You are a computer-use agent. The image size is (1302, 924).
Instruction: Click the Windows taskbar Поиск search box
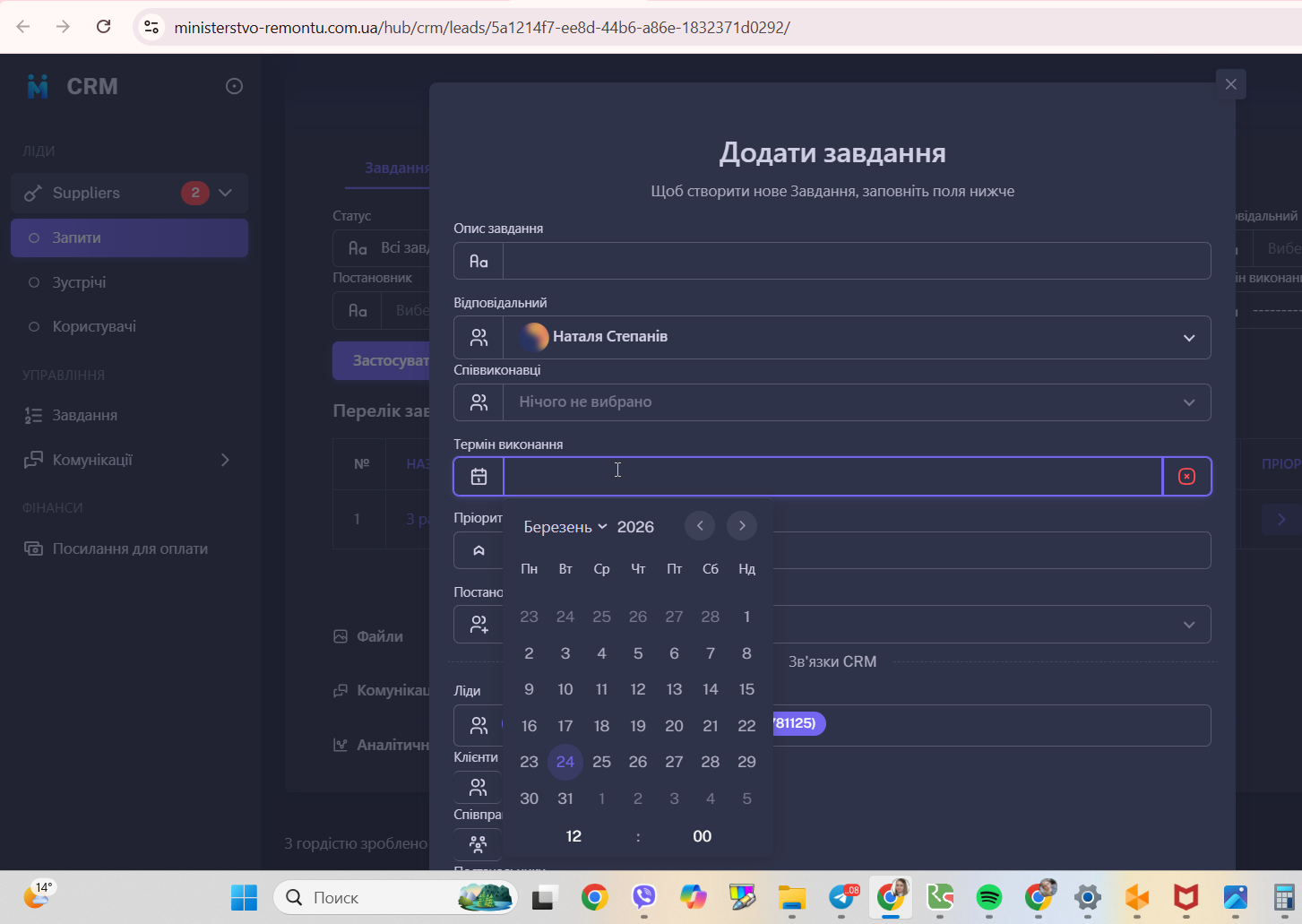click(395, 897)
